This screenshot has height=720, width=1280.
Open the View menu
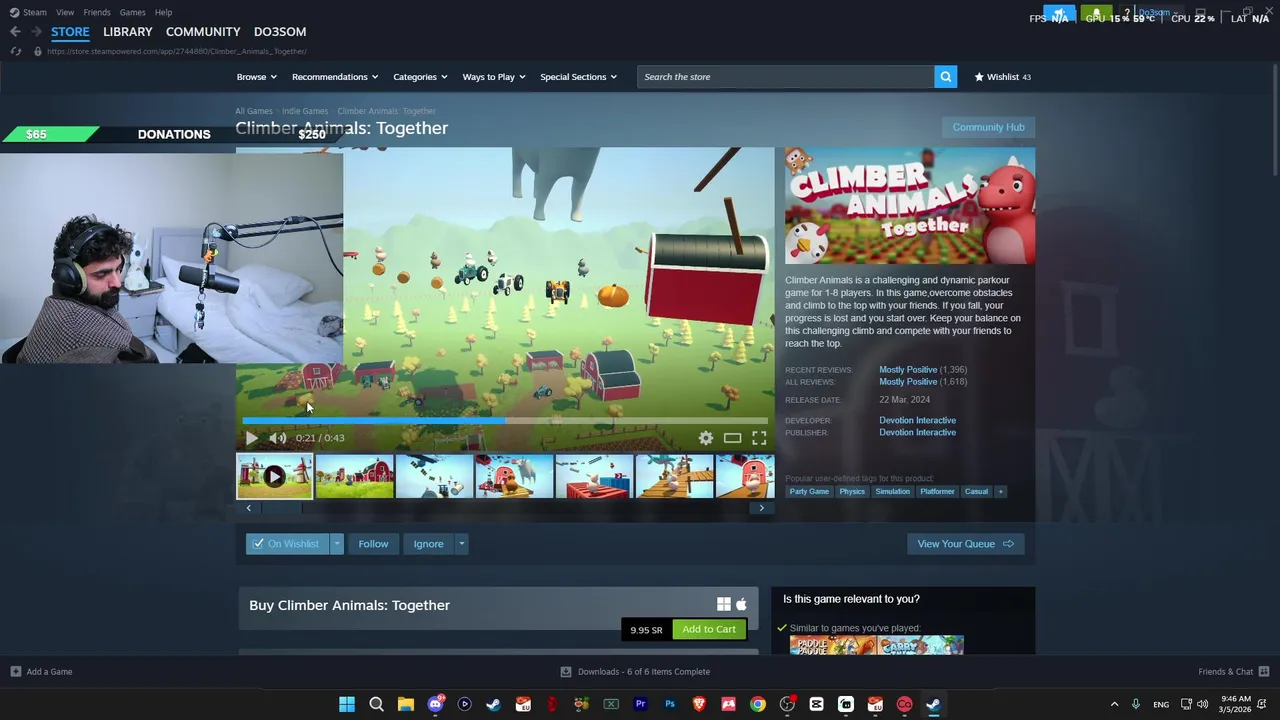pos(65,12)
